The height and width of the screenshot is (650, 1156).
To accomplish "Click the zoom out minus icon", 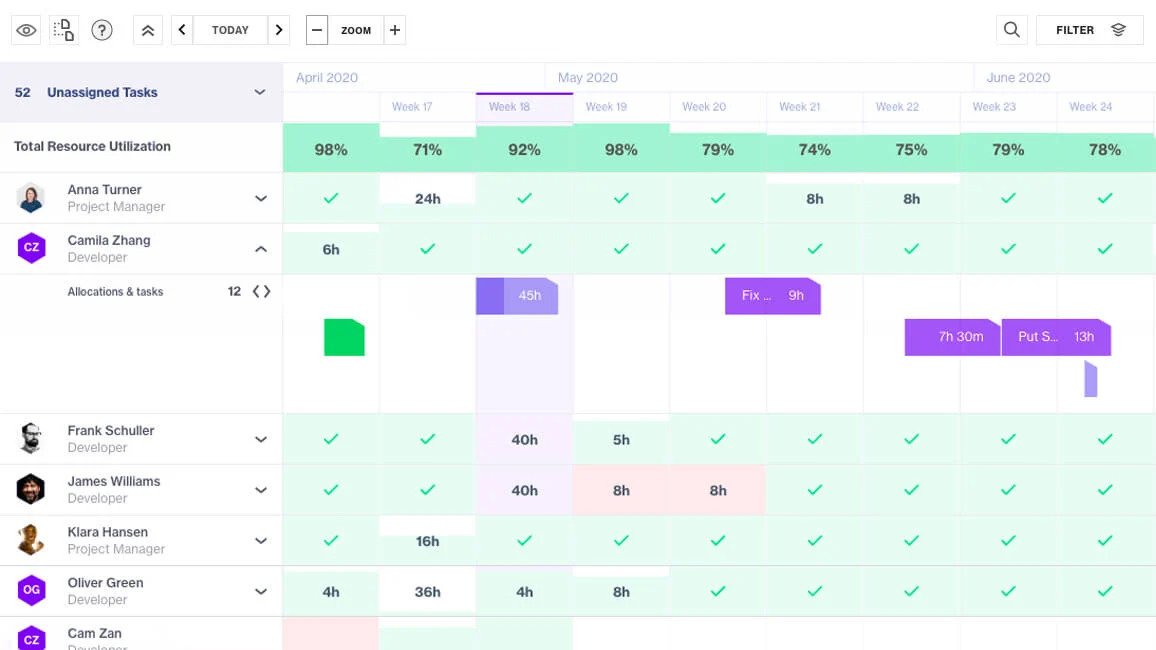I will click(x=317, y=30).
